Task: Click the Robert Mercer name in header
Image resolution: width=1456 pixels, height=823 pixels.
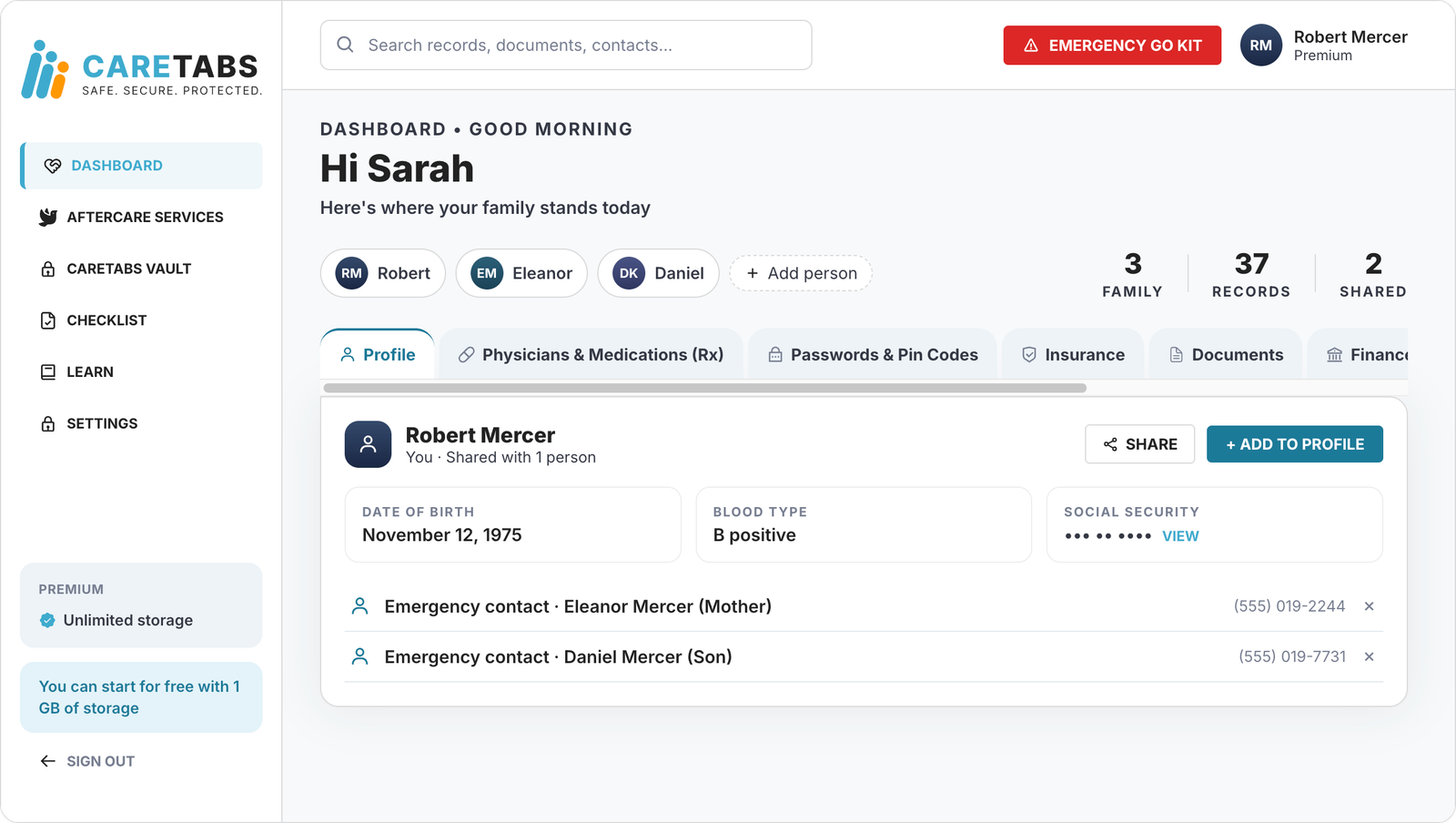Action: [x=1350, y=36]
